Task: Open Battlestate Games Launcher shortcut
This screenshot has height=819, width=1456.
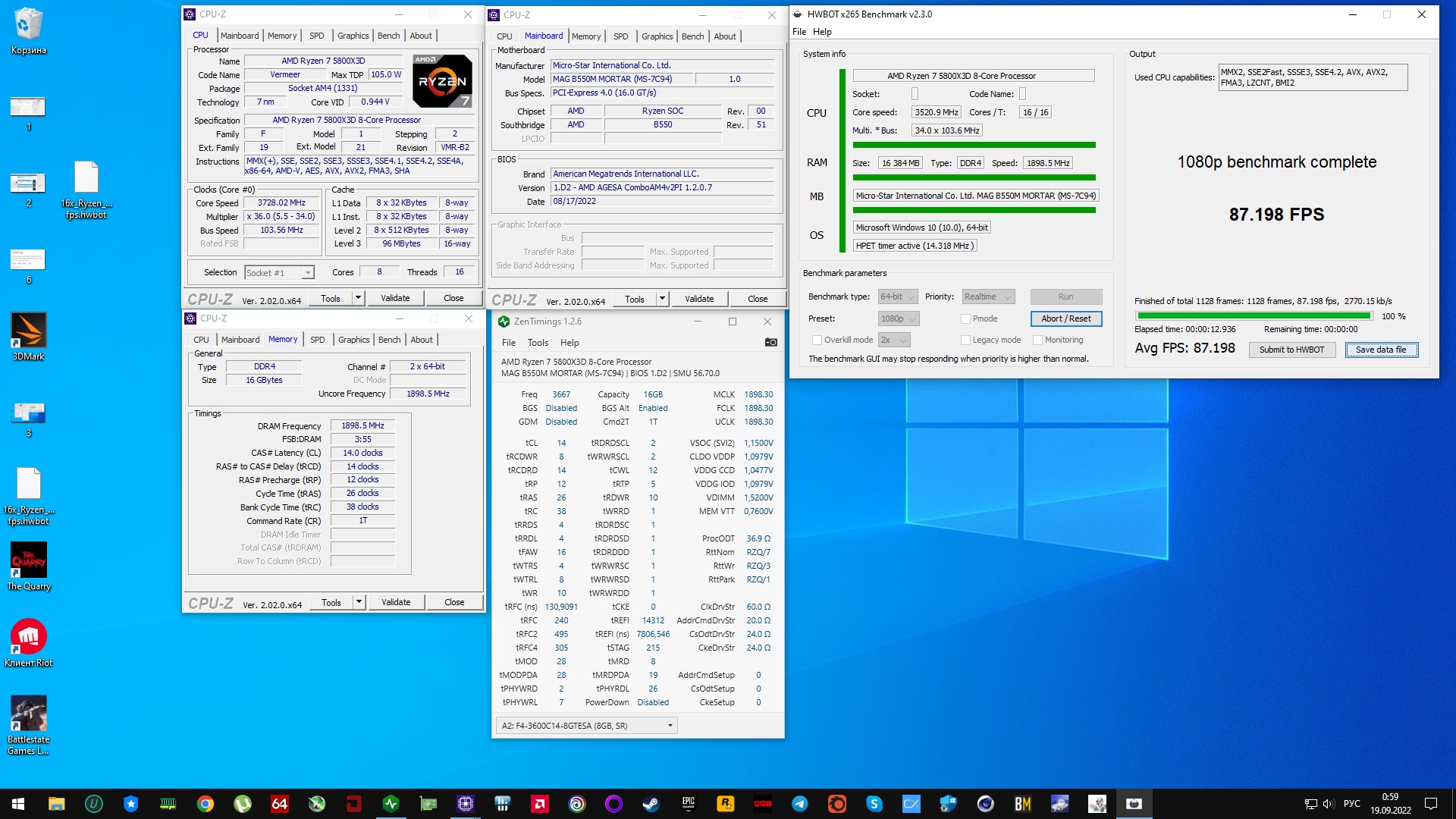Action: pyautogui.click(x=28, y=725)
